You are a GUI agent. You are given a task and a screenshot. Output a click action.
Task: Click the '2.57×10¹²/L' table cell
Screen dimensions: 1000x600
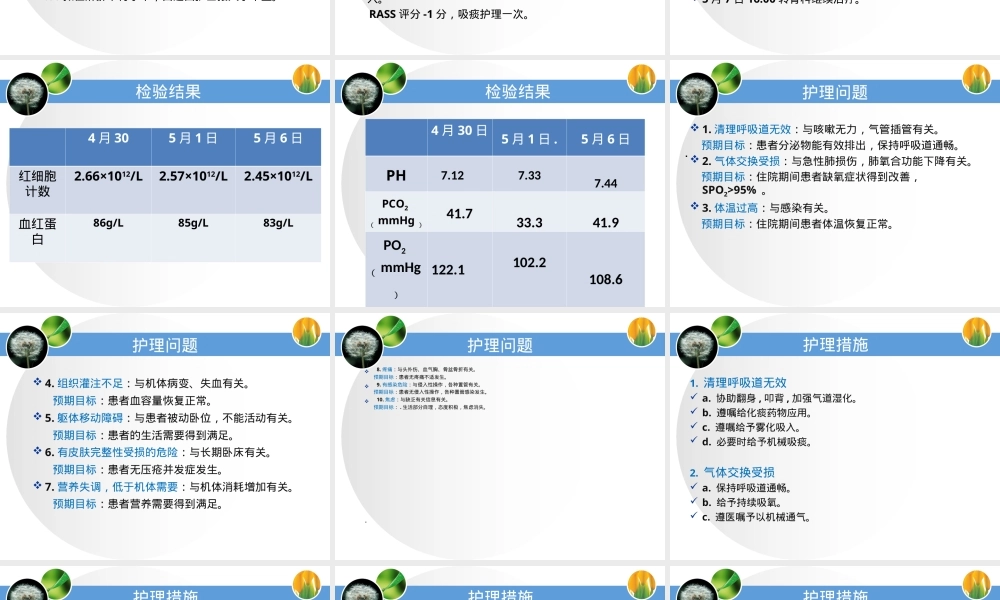click(x=193, y=175)
